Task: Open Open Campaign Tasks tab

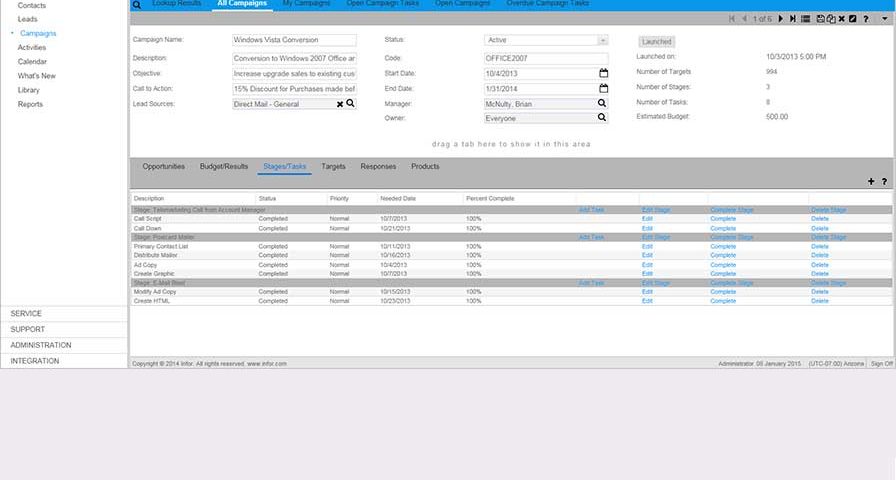Action: click(382, 3)
